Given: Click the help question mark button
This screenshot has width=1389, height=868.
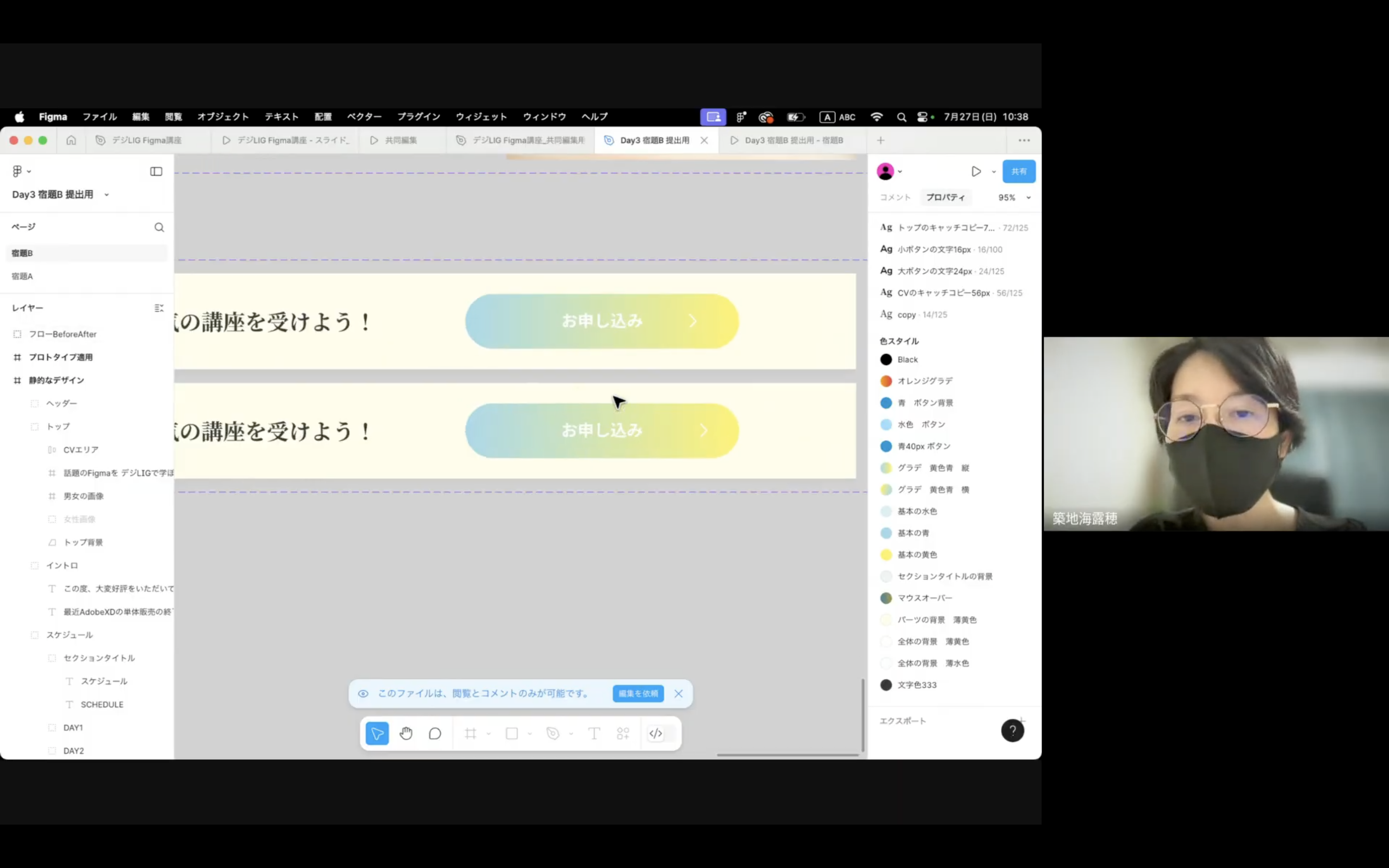Looking at the screenshot, I should 1012,730.
